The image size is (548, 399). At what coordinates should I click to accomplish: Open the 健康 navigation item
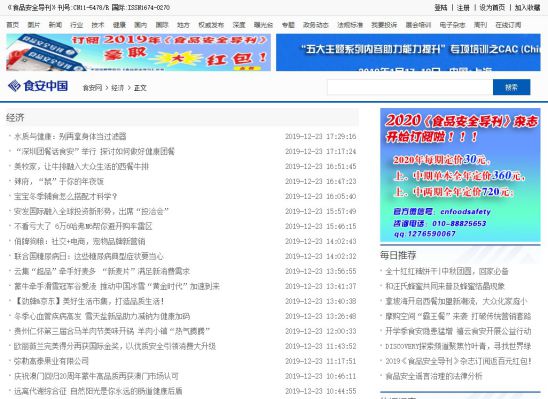coord(119,25)
